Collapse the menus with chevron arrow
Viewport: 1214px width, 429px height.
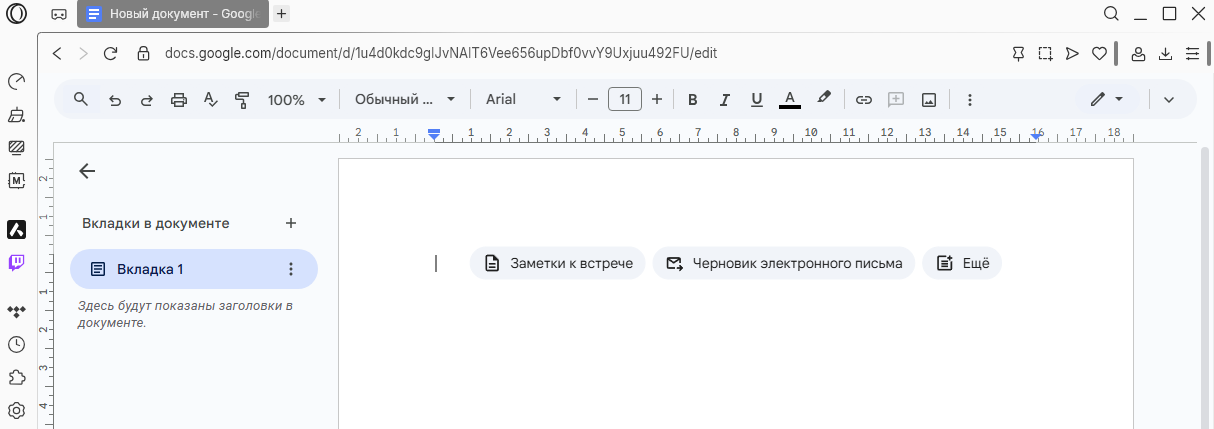pos(1168,99)
